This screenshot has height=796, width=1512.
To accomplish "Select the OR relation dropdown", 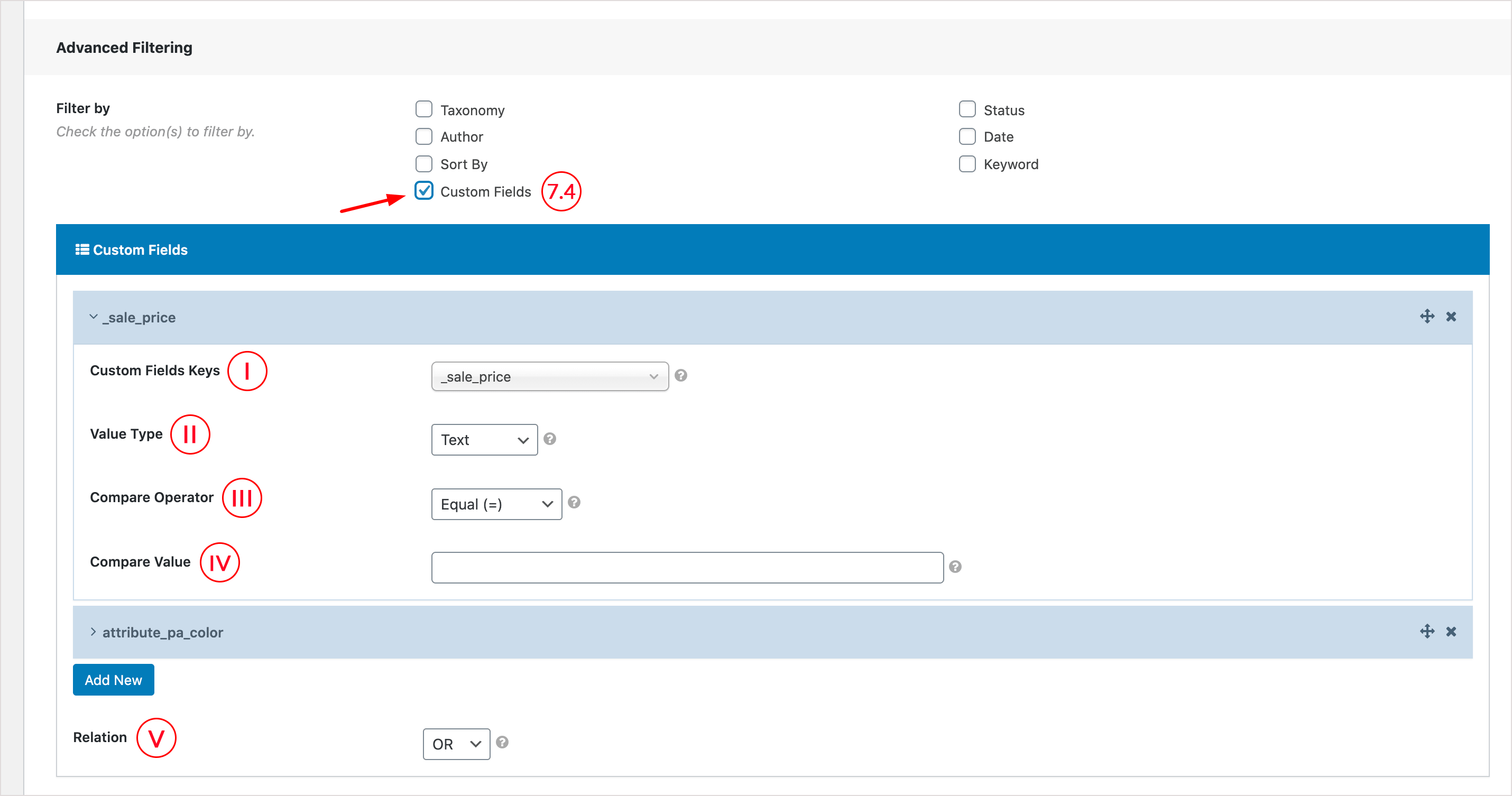I will (456, 744).
